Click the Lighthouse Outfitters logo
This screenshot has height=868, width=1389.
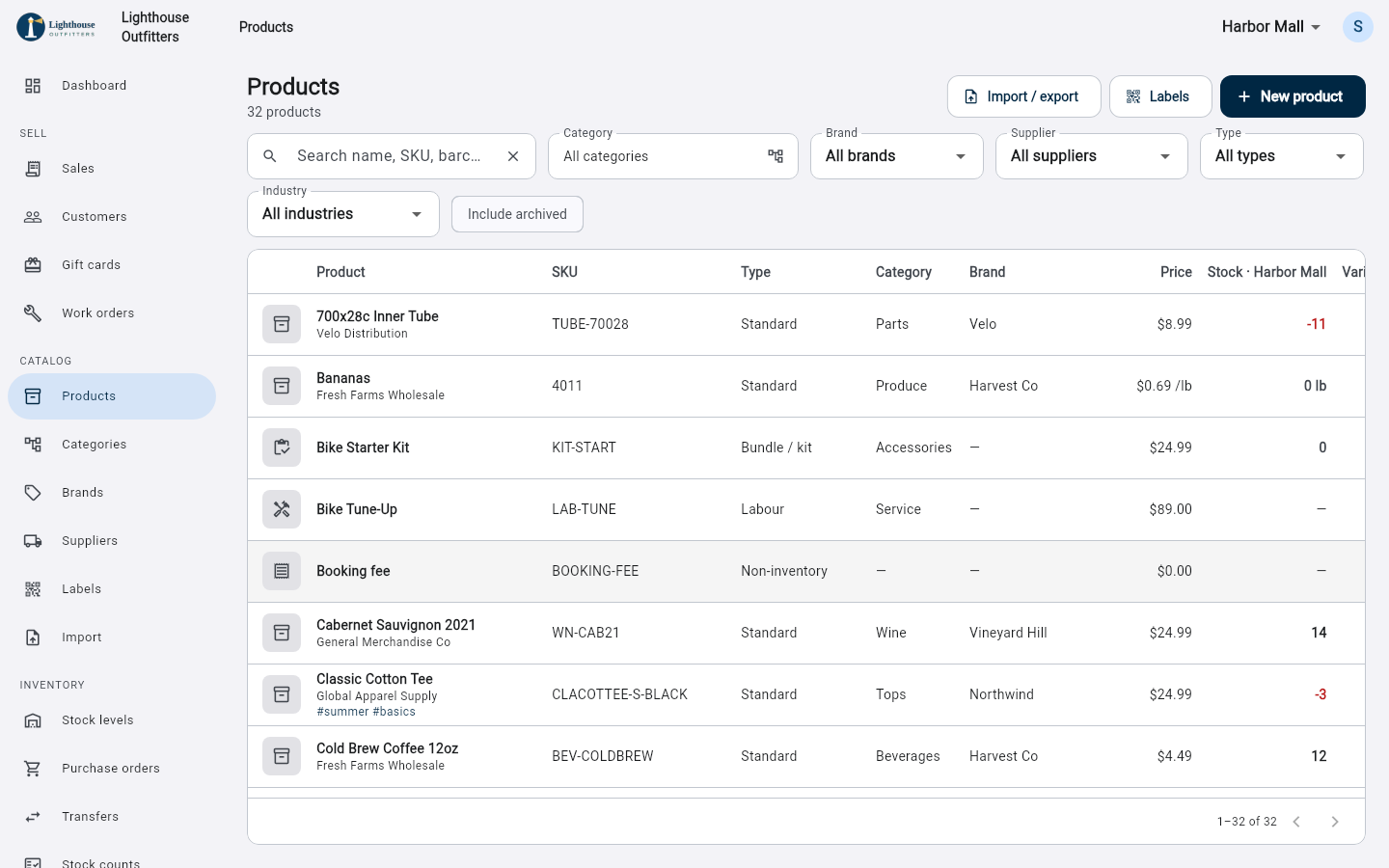(x=56, y=27)
